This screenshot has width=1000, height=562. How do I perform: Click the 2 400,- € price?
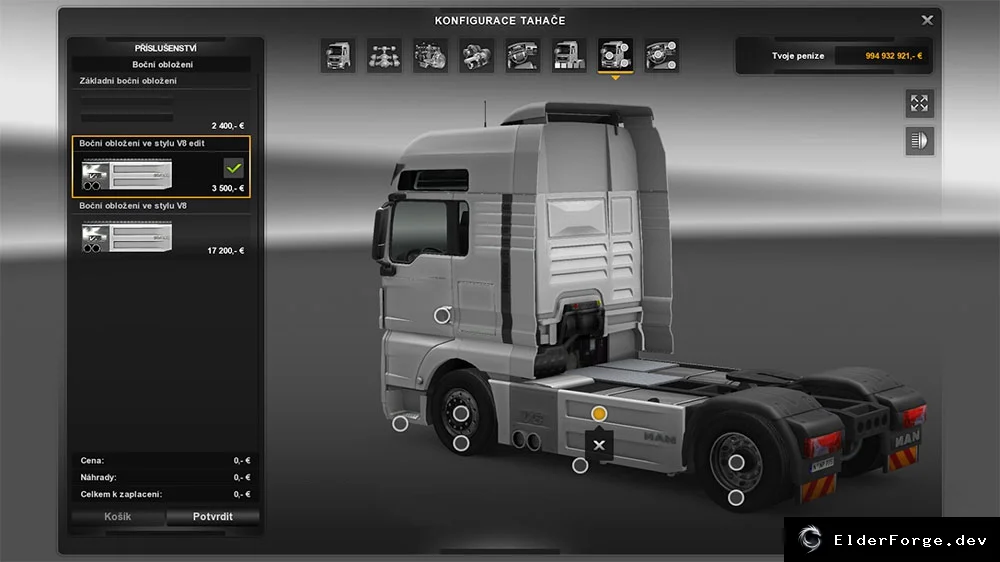tap(228, 126)
